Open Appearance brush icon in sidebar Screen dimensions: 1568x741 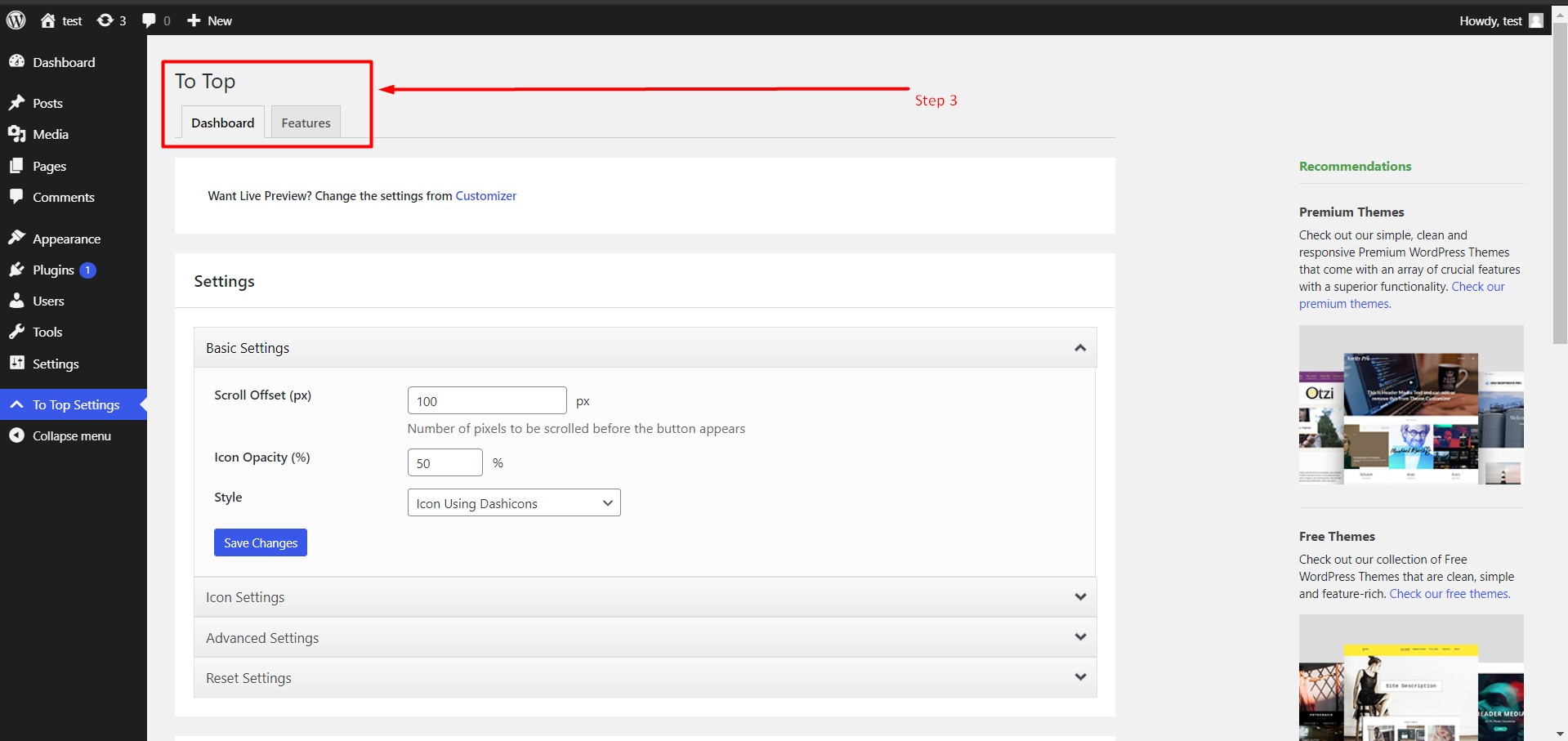pos(16,238)
